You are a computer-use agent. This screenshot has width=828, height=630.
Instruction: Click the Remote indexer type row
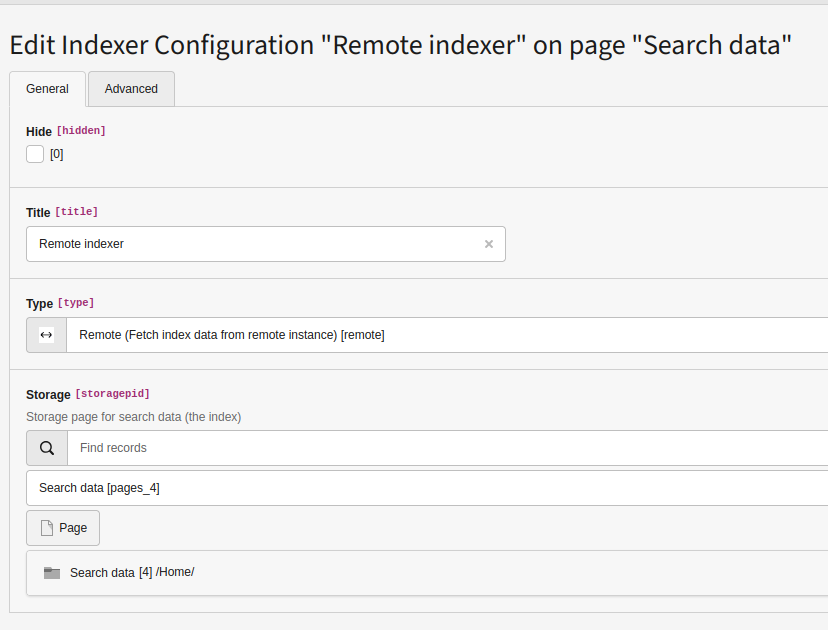230,334
